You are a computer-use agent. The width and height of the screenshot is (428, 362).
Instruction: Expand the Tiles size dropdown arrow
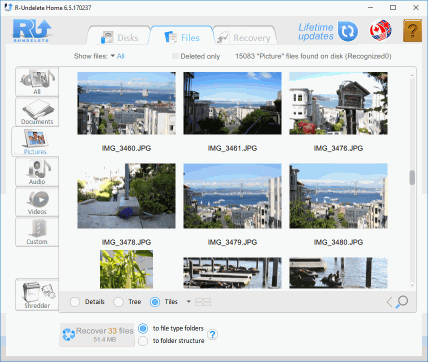click(188, 302)
